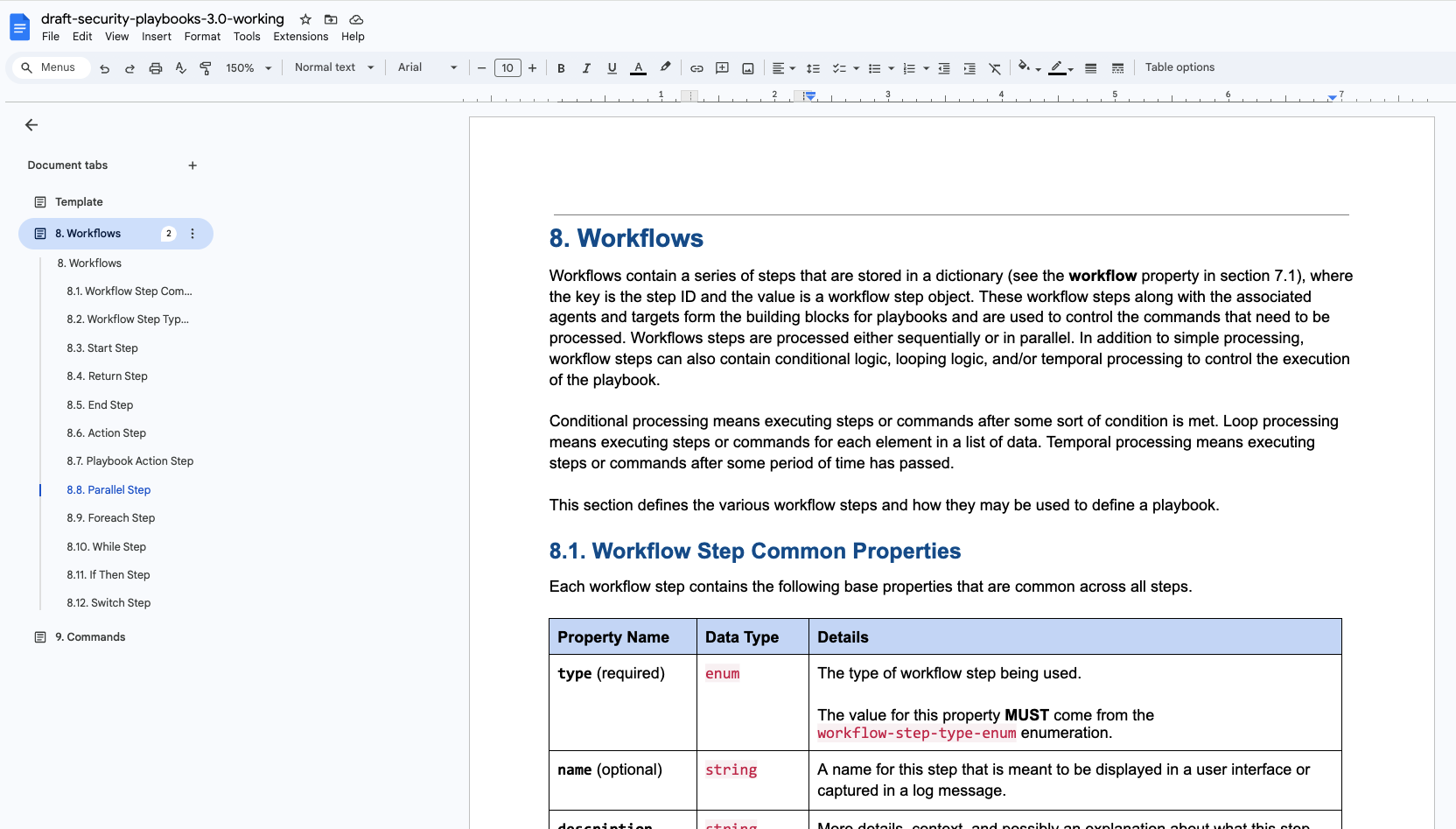Insert a link with chain icon

coord(696,68)
